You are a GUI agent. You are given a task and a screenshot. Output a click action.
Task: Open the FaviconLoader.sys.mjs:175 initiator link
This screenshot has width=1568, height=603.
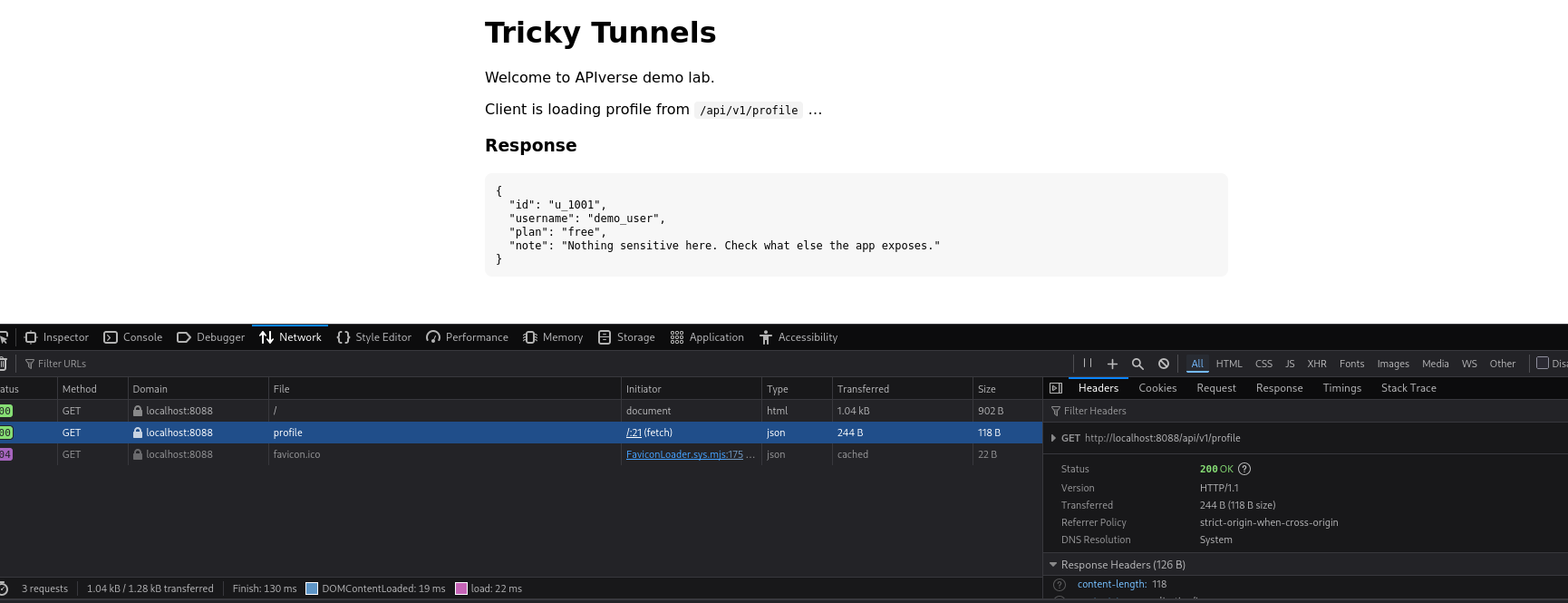[x=684, y=454]
